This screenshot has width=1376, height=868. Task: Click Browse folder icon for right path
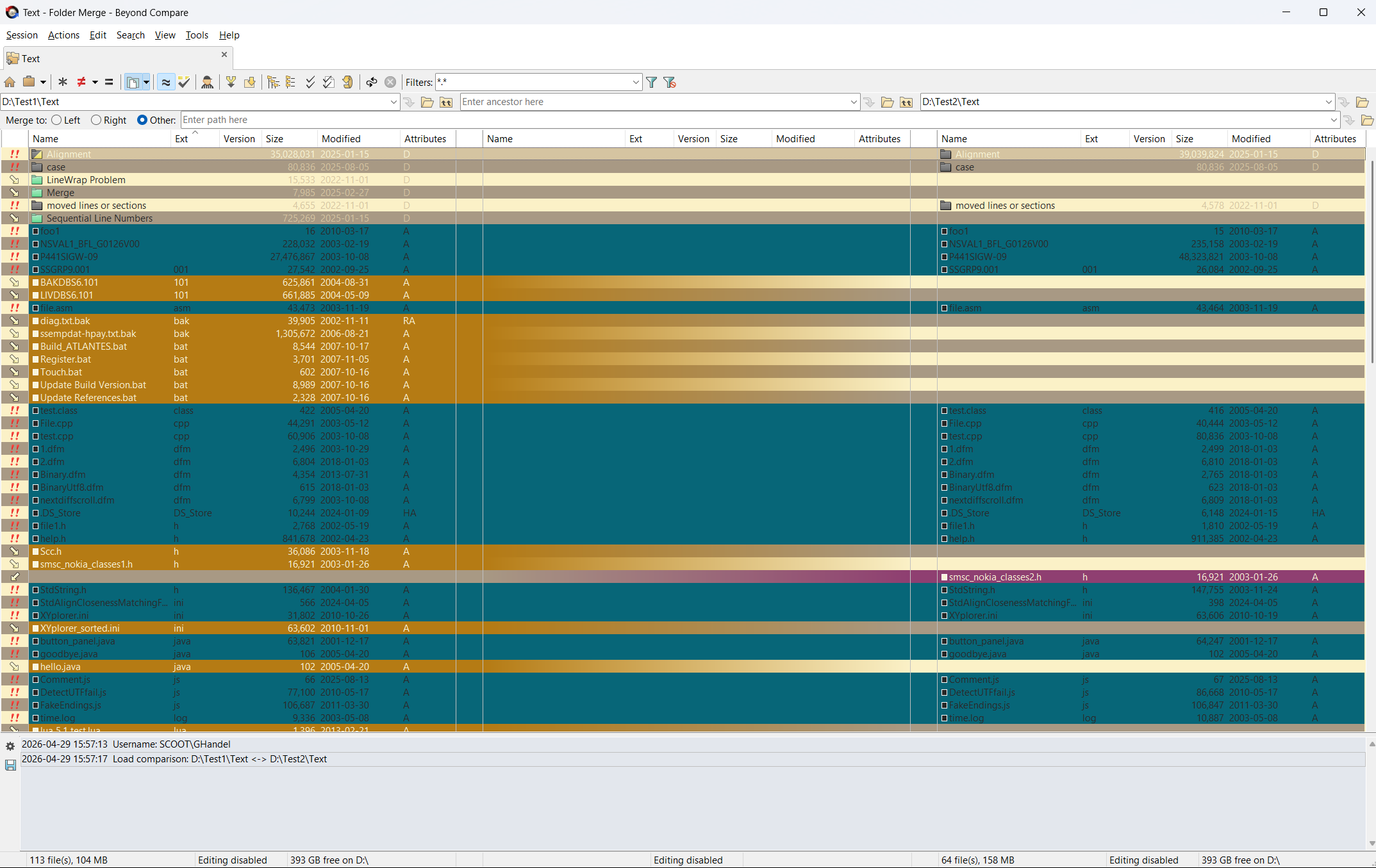[x=1363, y=102]
